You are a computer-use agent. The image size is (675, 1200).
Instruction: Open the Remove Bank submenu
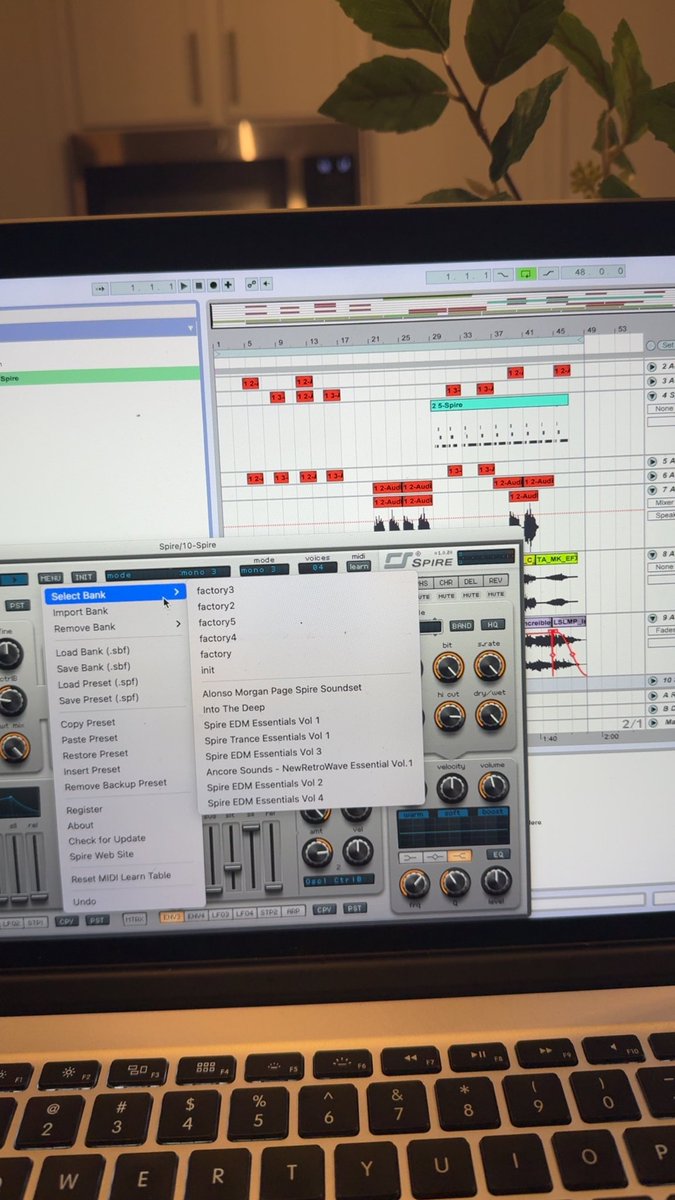[116, 627]
